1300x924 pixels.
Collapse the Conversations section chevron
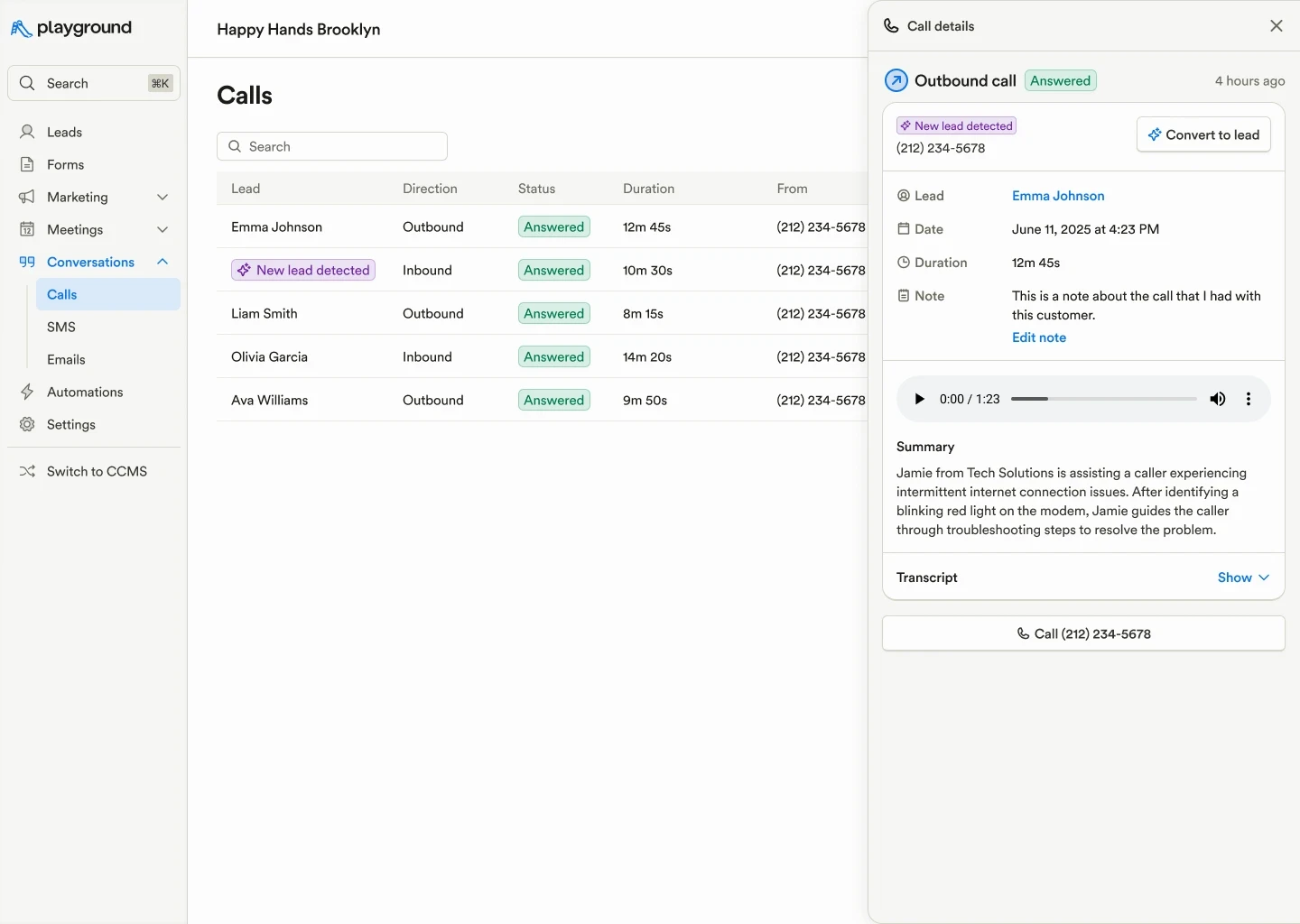click(x=162, y=262)
